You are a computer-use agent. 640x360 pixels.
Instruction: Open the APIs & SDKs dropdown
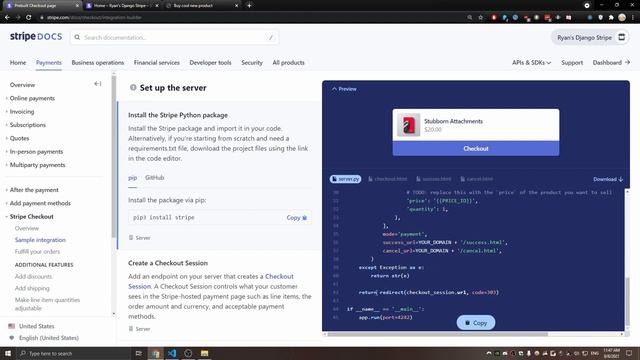(x=531, y=62)
